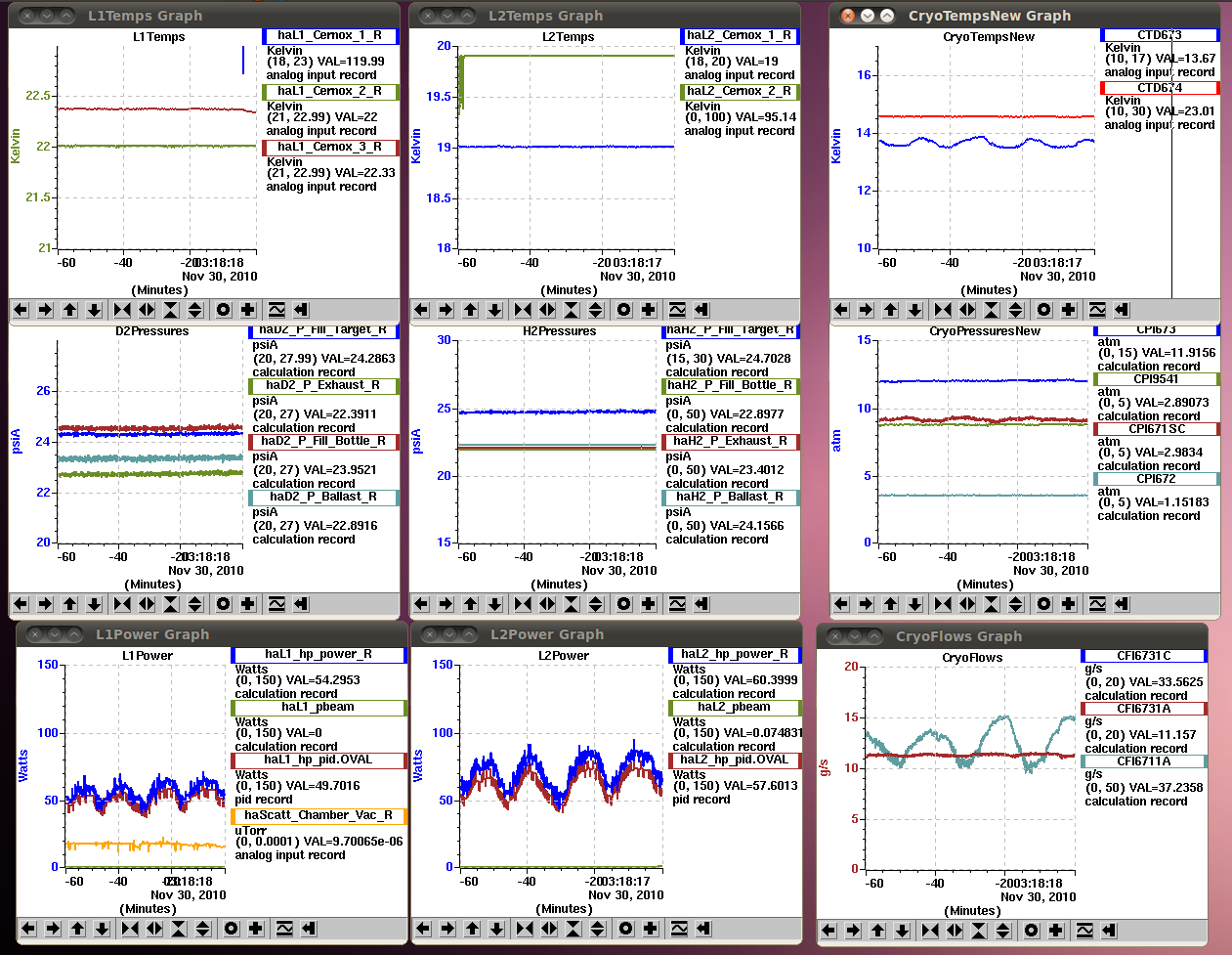The width and height of the screenshot is (1232, 955).
Task: Auto-scale the CryoTempsNew graph
Action: click(x=1044, y=310)
